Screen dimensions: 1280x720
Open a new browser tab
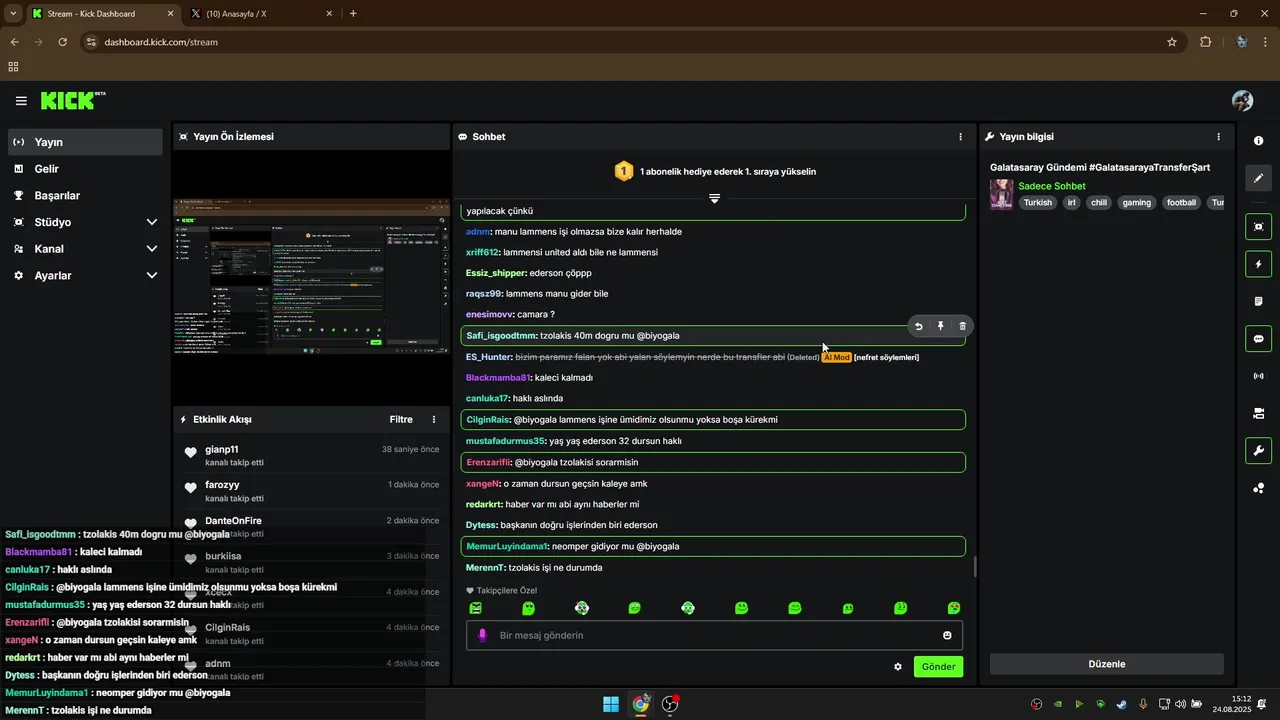click(x=353, y=14)
